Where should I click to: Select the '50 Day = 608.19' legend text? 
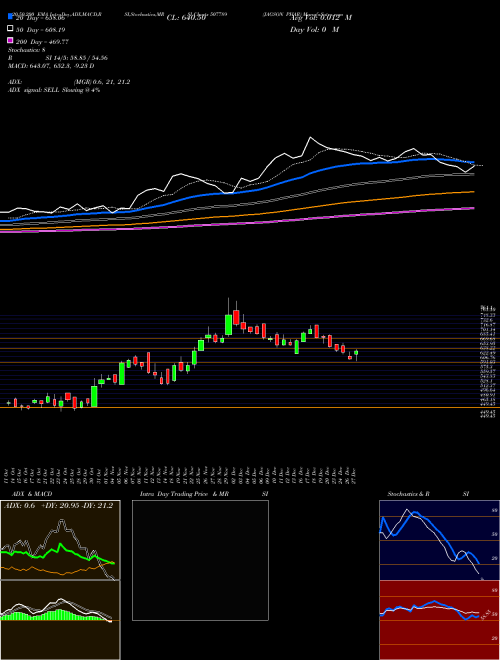41,30
